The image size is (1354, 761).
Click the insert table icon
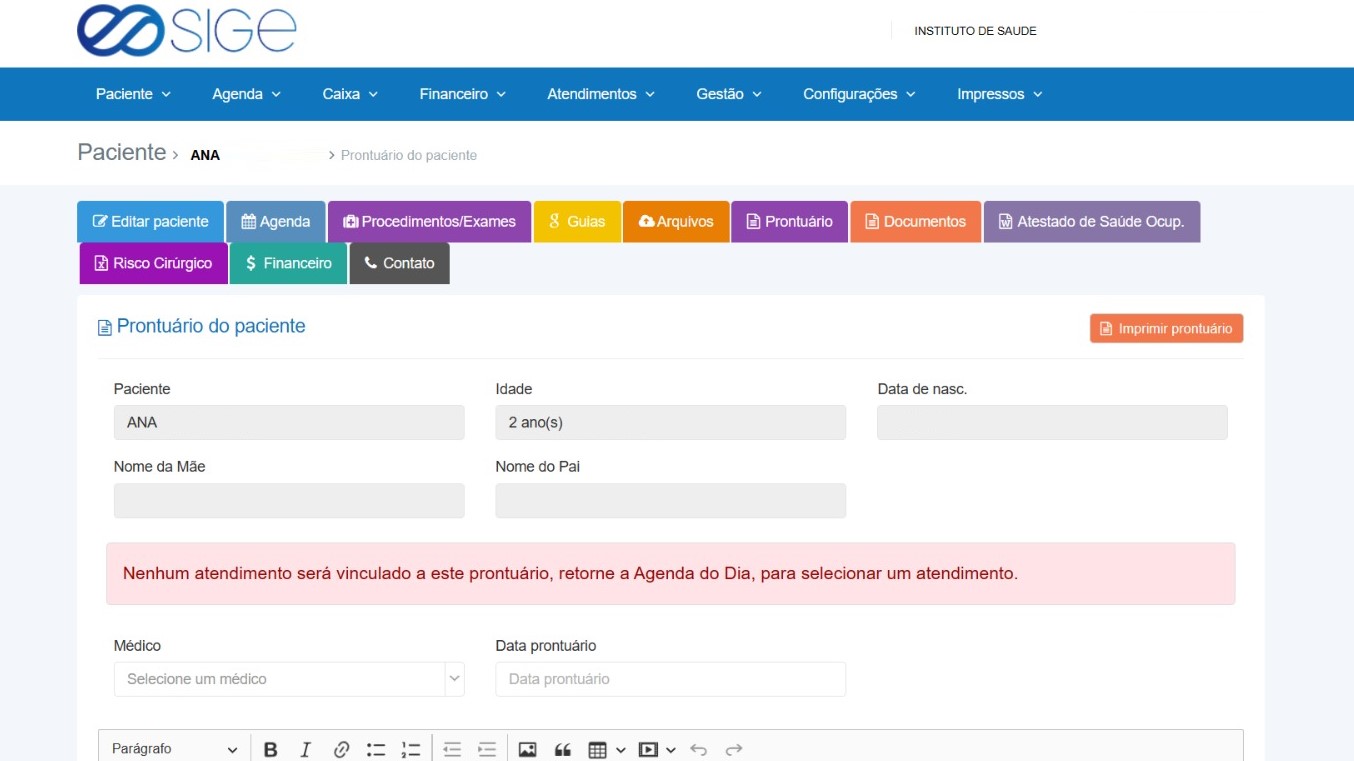[598, 749]
